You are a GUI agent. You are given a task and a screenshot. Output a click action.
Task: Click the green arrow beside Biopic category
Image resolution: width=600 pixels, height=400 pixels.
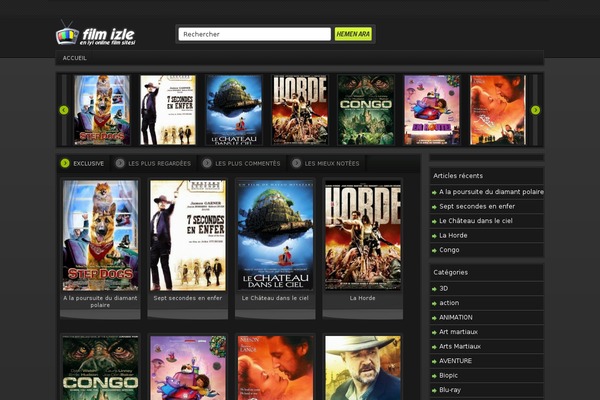(434, 376)
